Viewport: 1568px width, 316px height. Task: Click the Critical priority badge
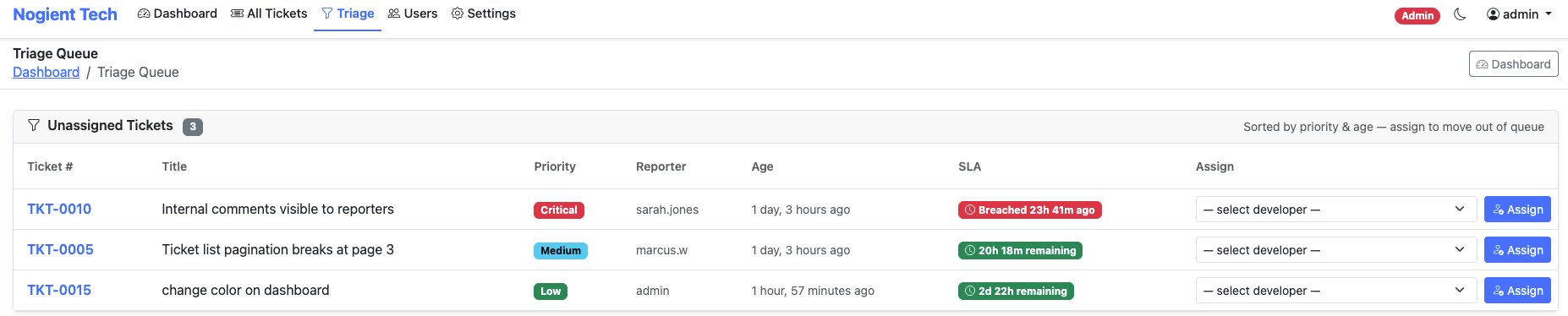[x=559, y=210]
